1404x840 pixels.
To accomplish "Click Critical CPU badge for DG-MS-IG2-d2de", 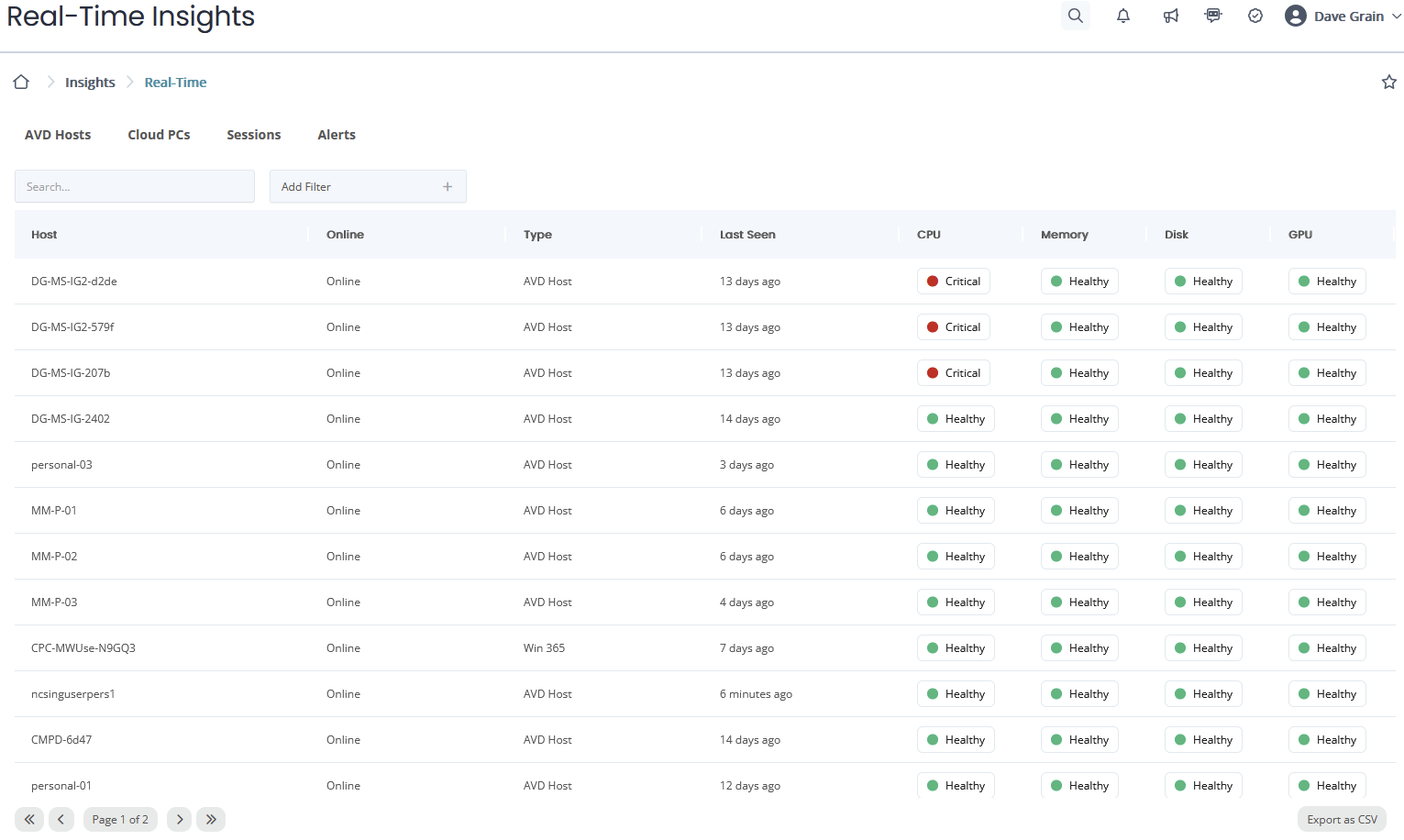I will pos(954,282).
